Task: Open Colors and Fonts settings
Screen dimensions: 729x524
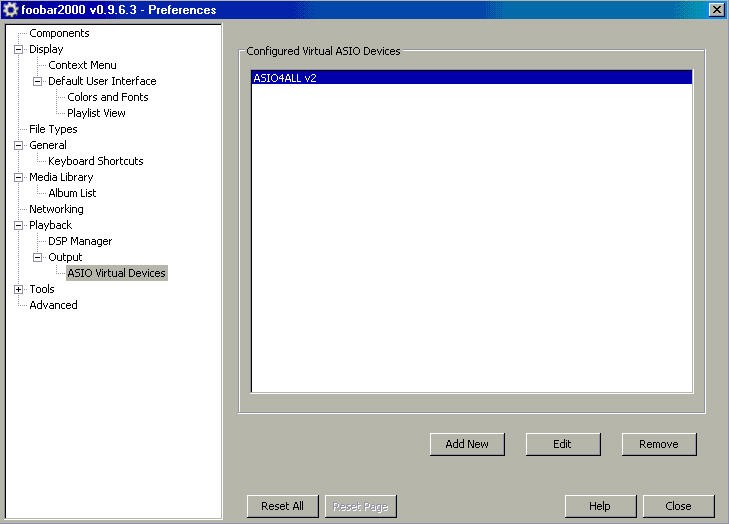Action: 108,97
